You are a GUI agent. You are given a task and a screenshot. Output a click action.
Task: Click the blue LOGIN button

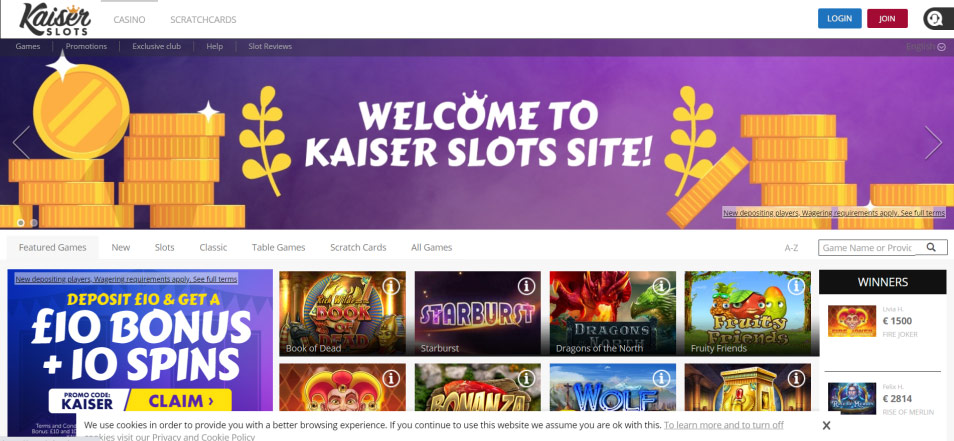pyautogui.click(x=840, y=18)
